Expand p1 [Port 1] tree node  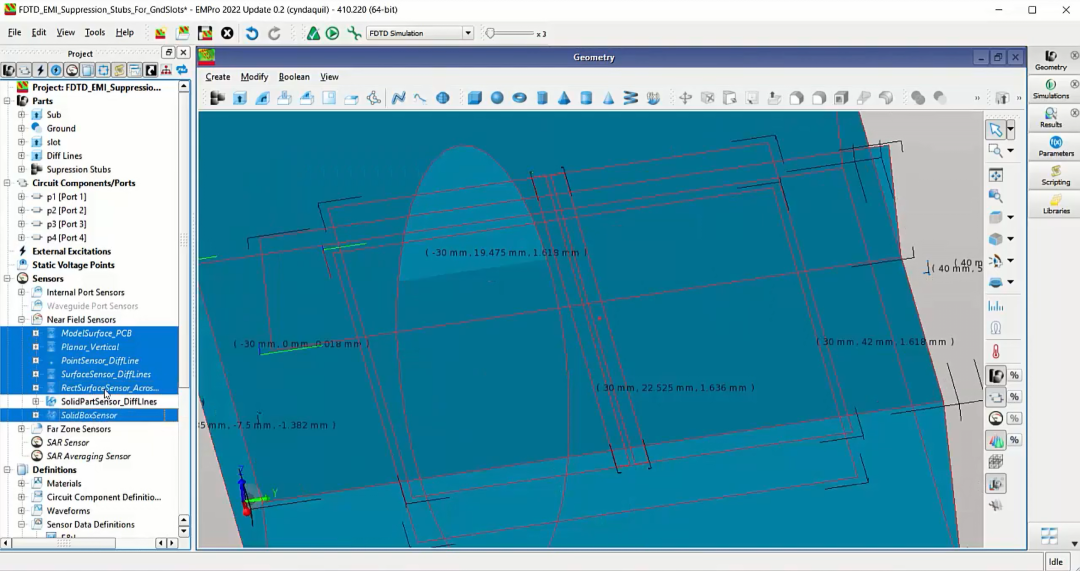[21, 196]
